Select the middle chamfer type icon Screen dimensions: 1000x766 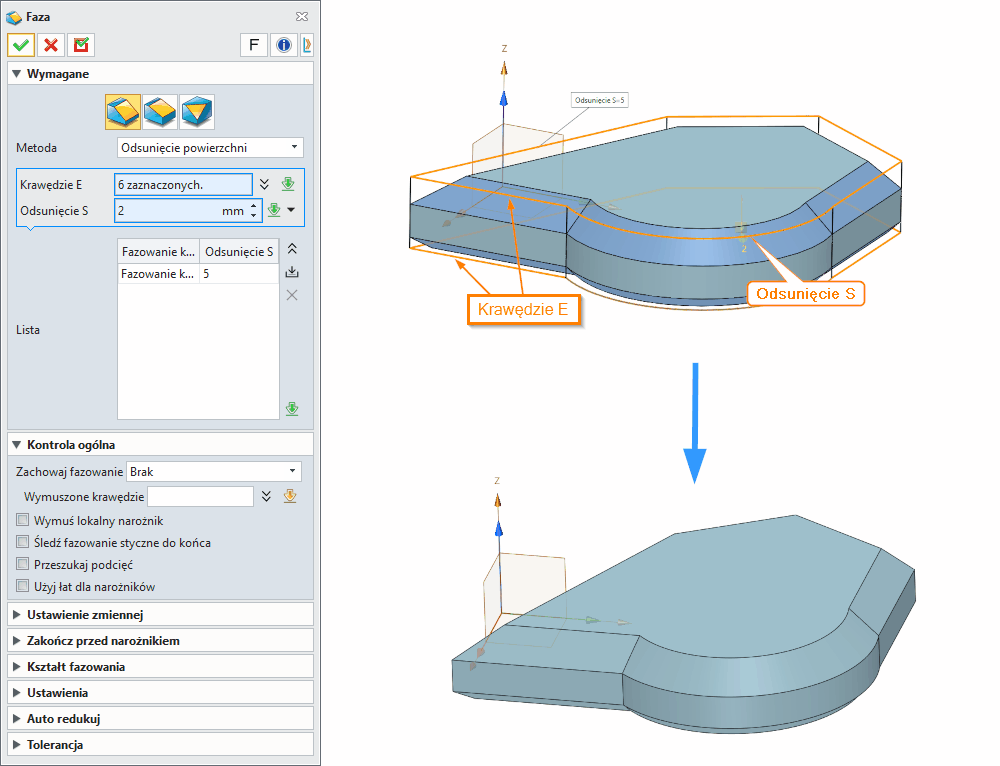point(160,111)
